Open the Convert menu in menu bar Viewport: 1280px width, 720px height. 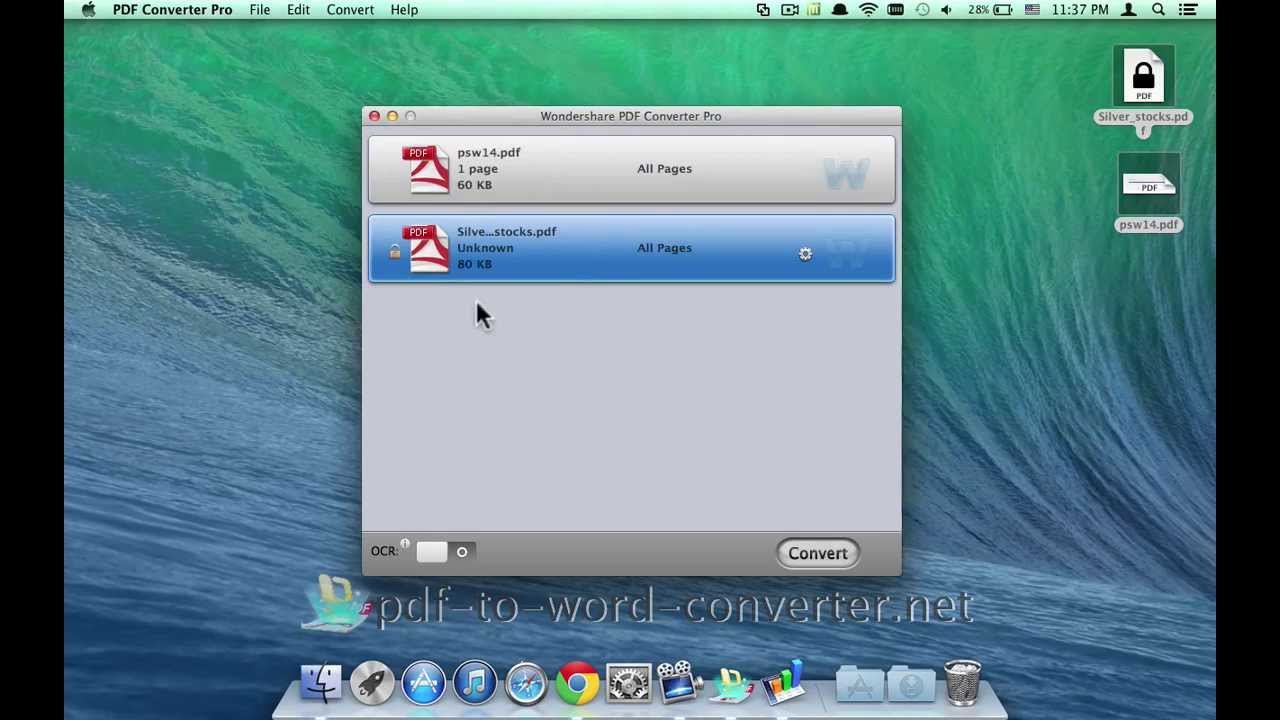(350, 10)
